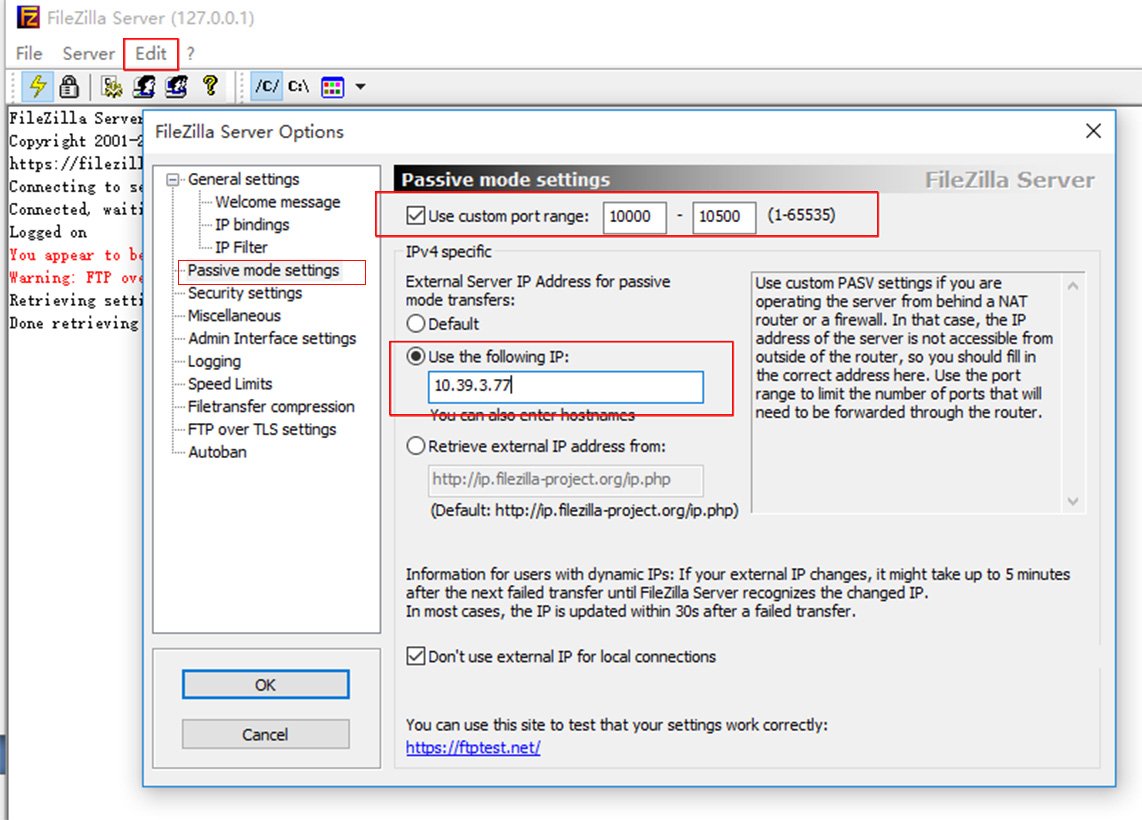Open server settings gear toolbar icon
Viewport: 1142px width, 820px height.
pyautogui.click(x=112, y=87)
